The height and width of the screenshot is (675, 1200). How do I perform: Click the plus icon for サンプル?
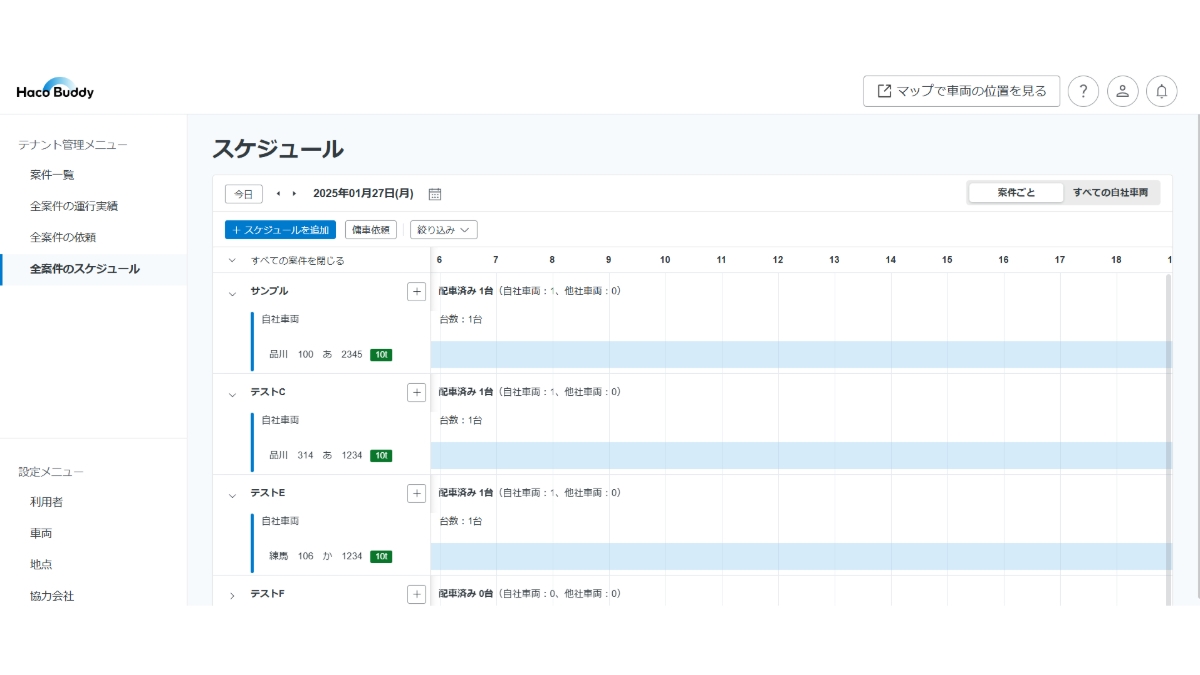point(416,291)
